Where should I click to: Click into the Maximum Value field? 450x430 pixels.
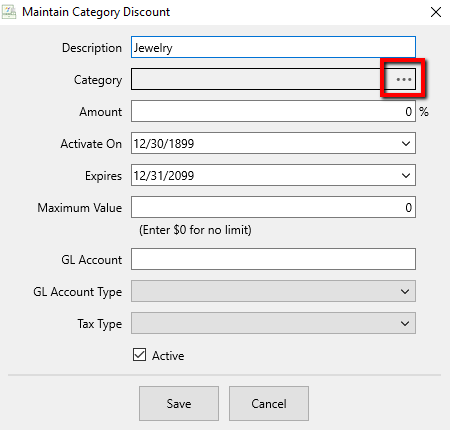click(273, 207)
